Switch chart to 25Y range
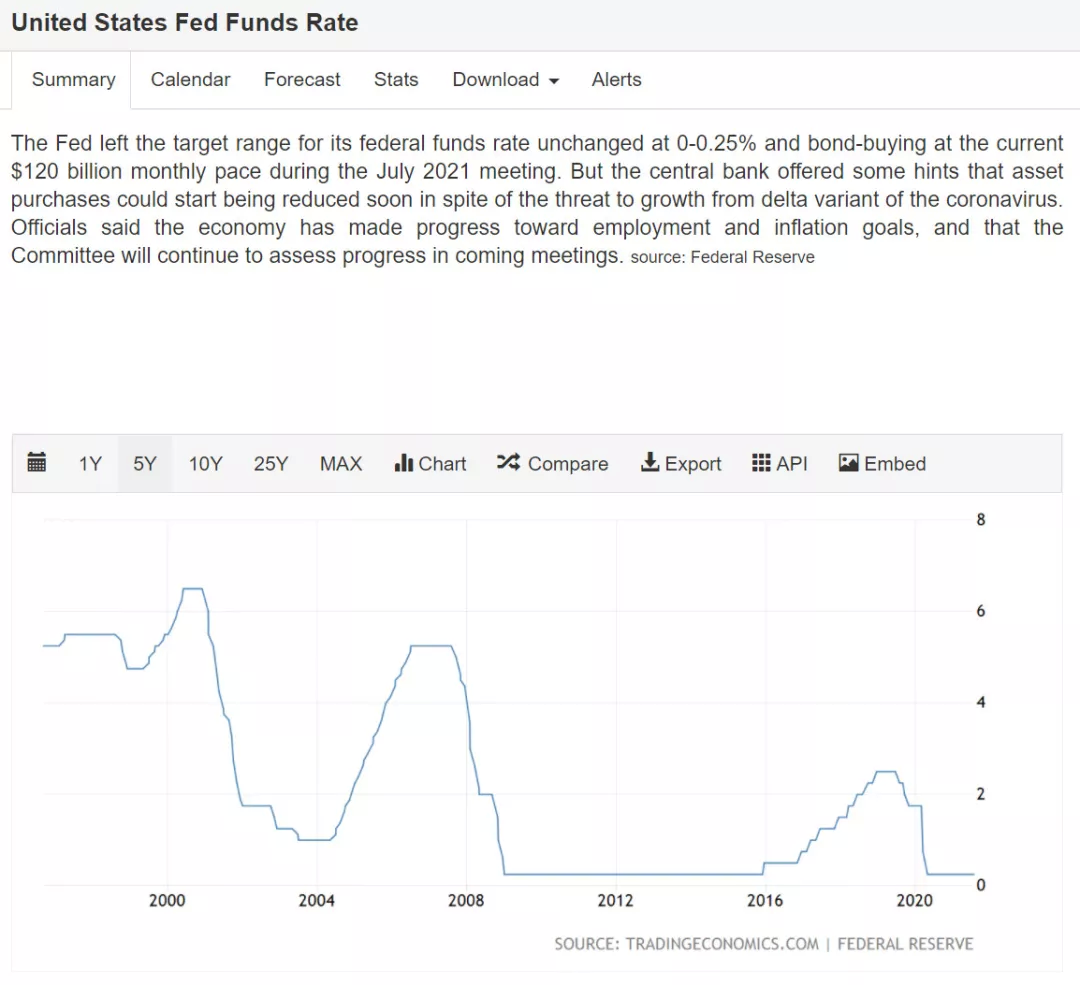Image resolution: width=1080 pixels, height=985 pixels. click(x=271, y=464)
